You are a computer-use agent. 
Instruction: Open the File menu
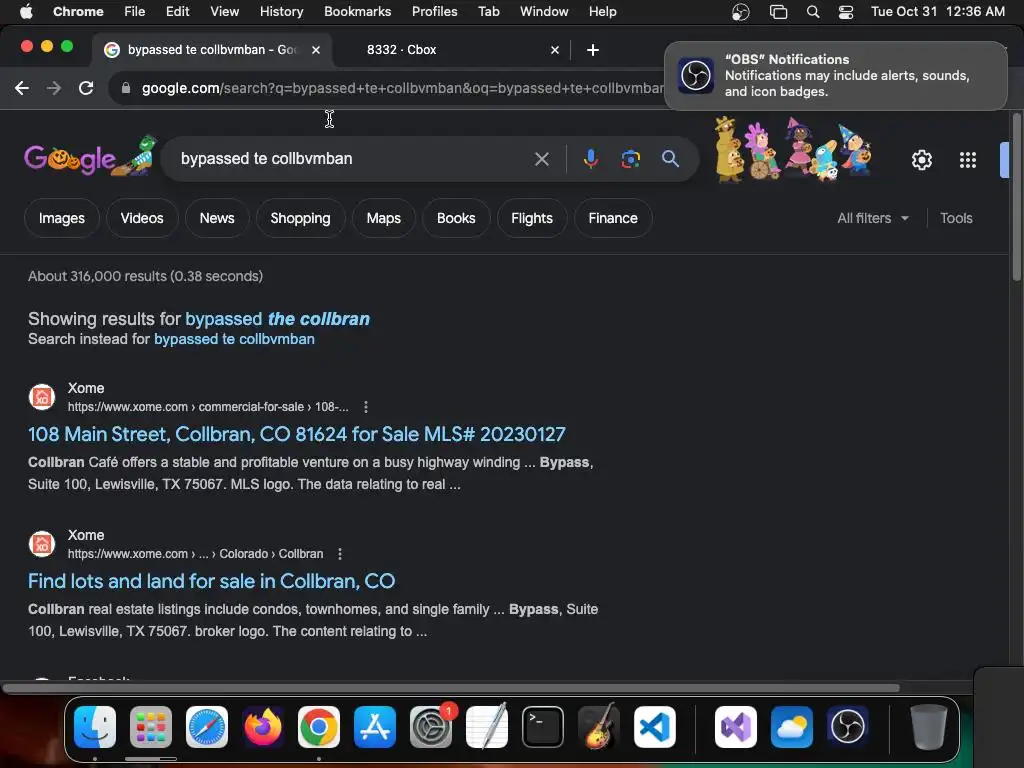[135, 12]
